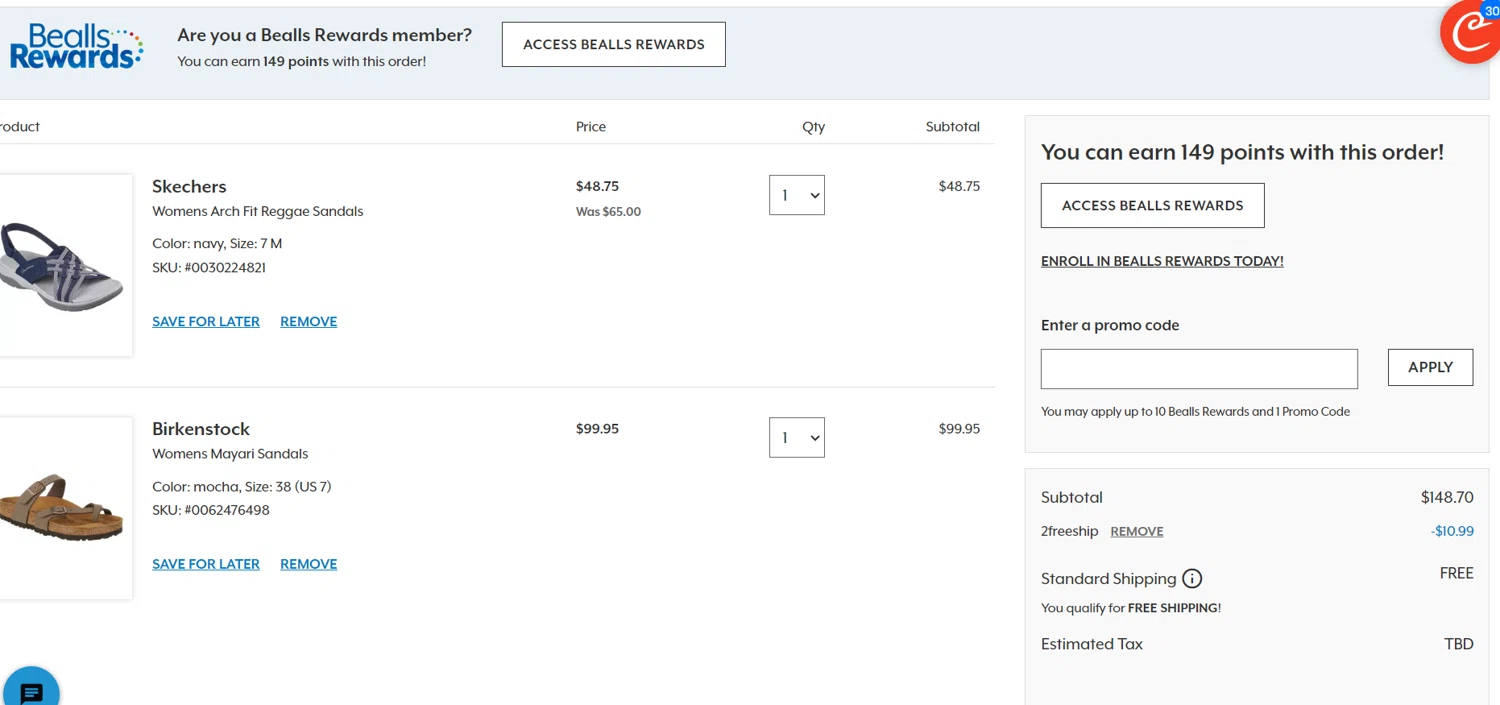The height and width of the screenshot is (705, 1500).
Task: Open the Capital One Shopping extension badge
Action: click(x=1471, y=32)
